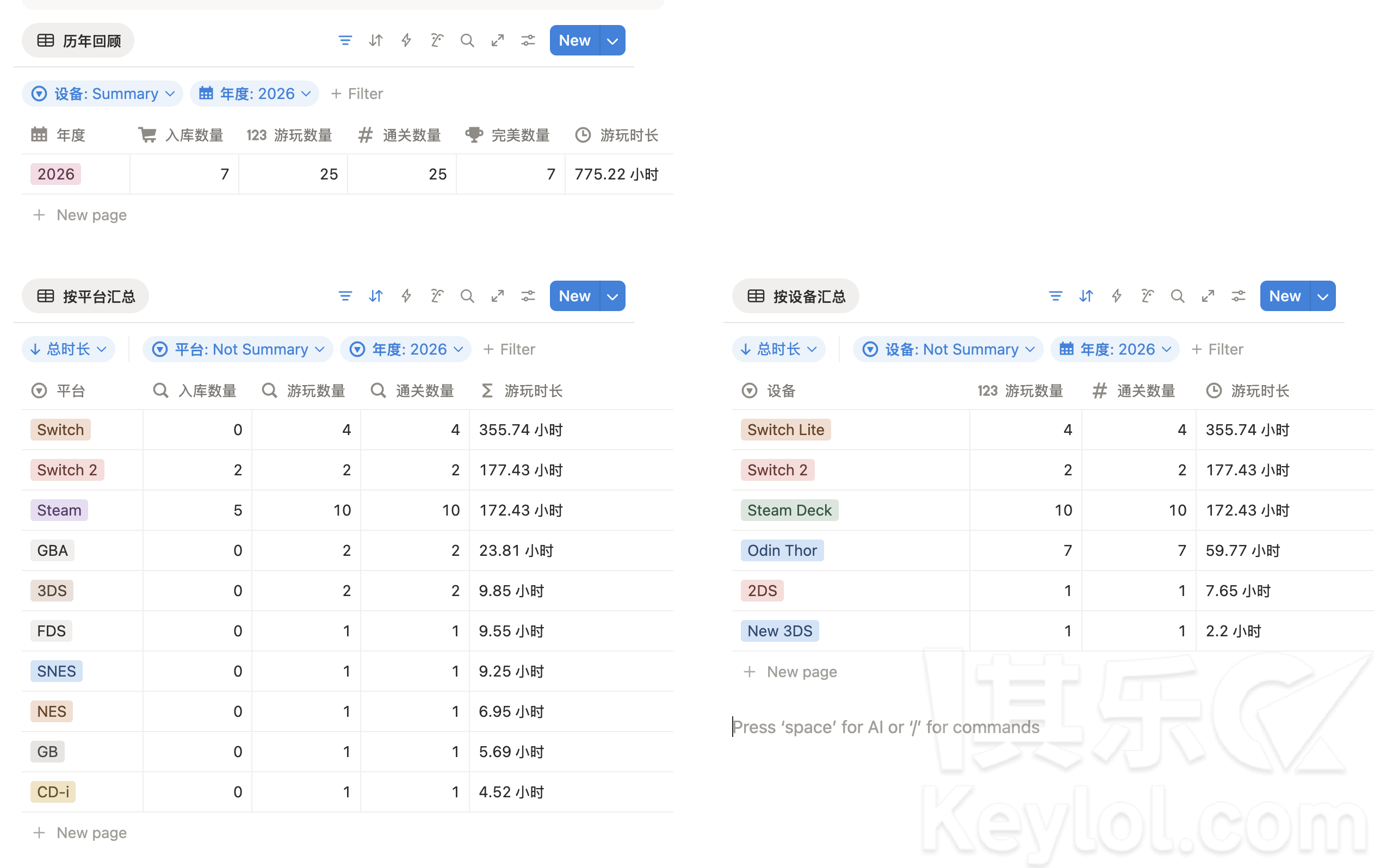Image resolution: width=1374 pixels, height=868 pixels.
Task: Click the sort icon in 按平台汇总 toolbar
Action: pyautogui.click(x=375, y=296)
